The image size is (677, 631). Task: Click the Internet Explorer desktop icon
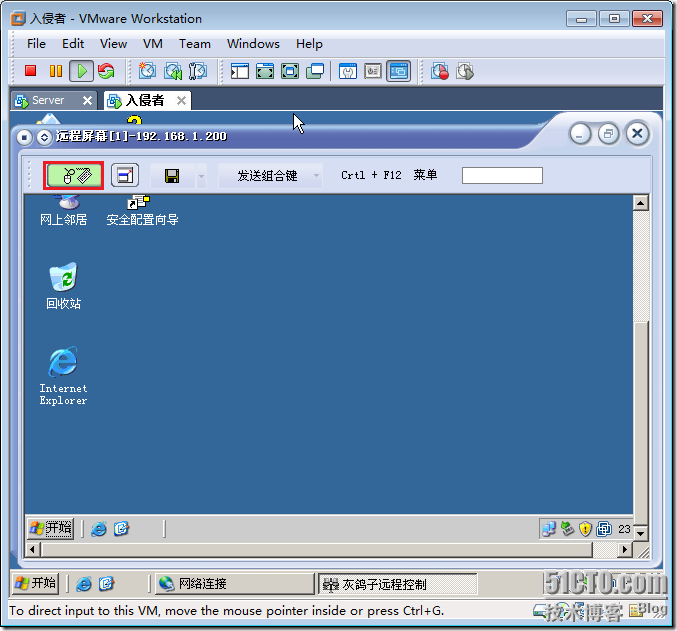63,376
